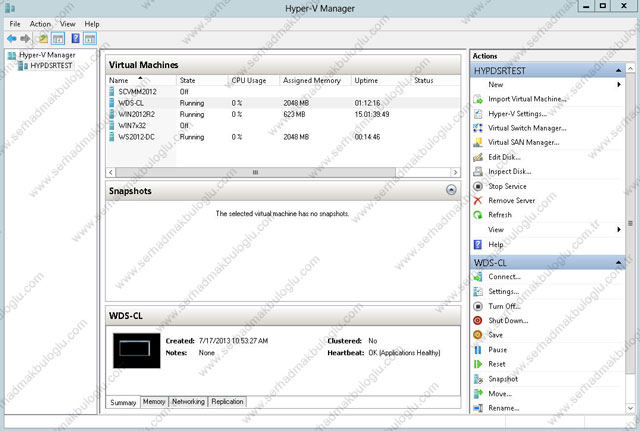Switch to the Networking tab
640x431 pixels.
pos(188,402)
